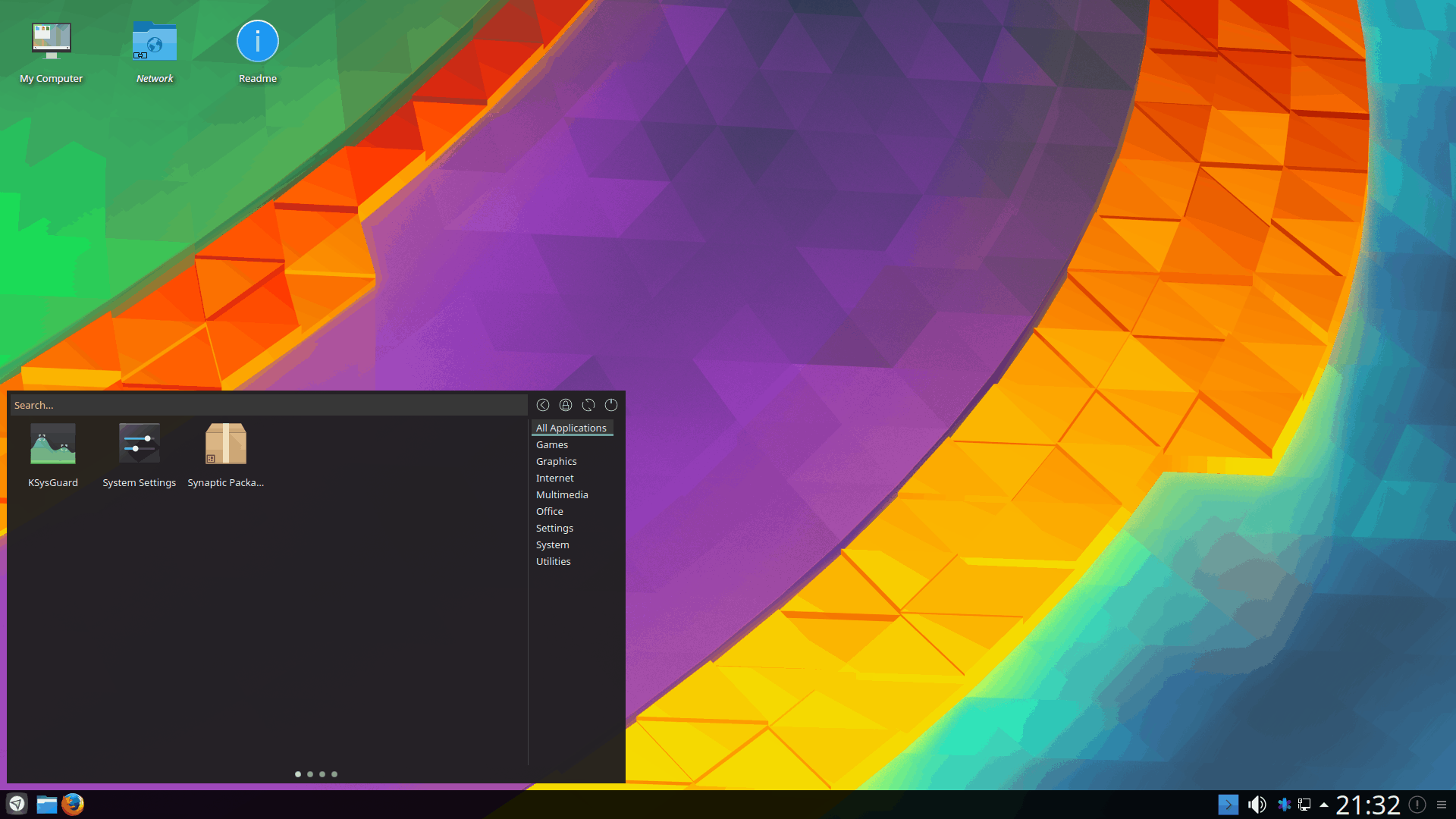Expand hidden system tray icons

[x=1324, y=805]
